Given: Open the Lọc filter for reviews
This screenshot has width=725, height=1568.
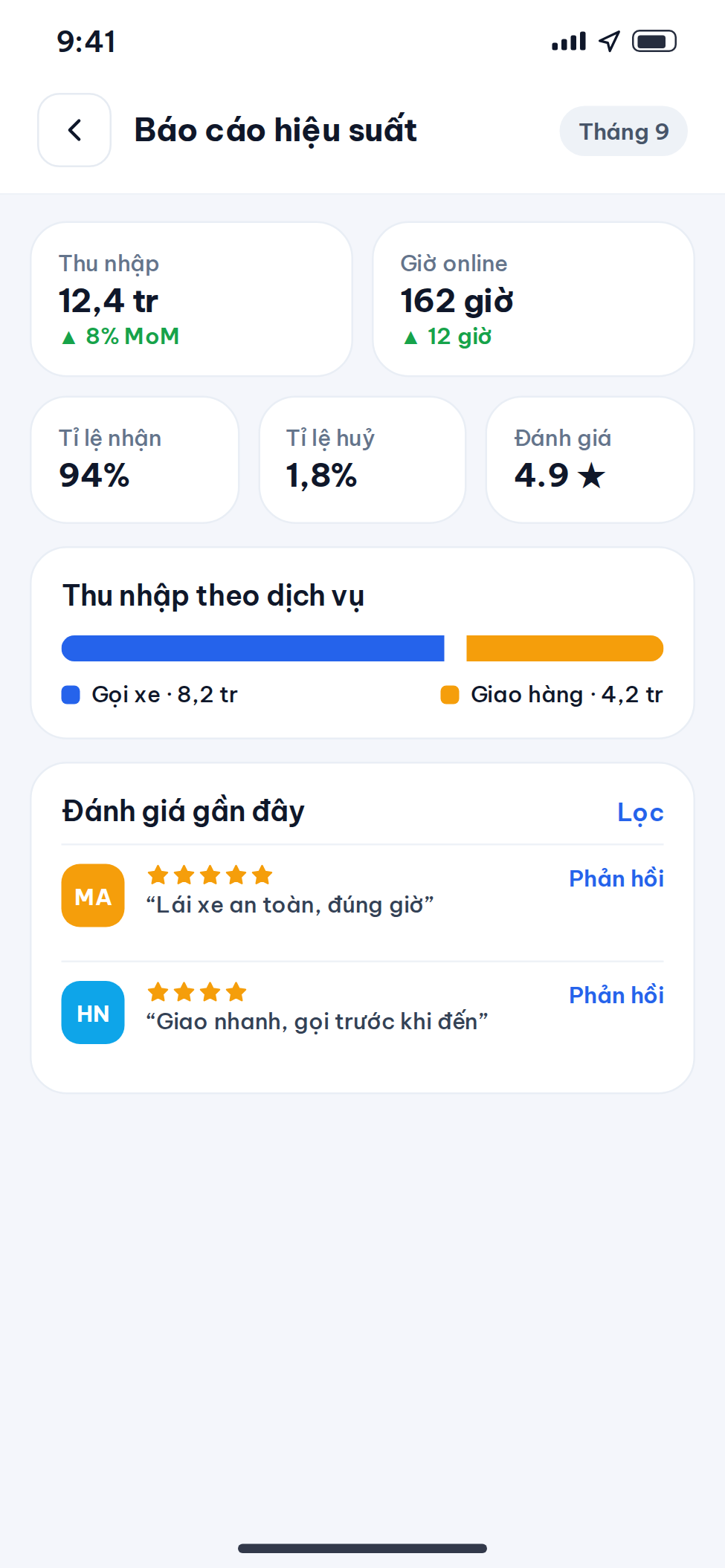Looking at the screenshot, I should coord(640,812).
